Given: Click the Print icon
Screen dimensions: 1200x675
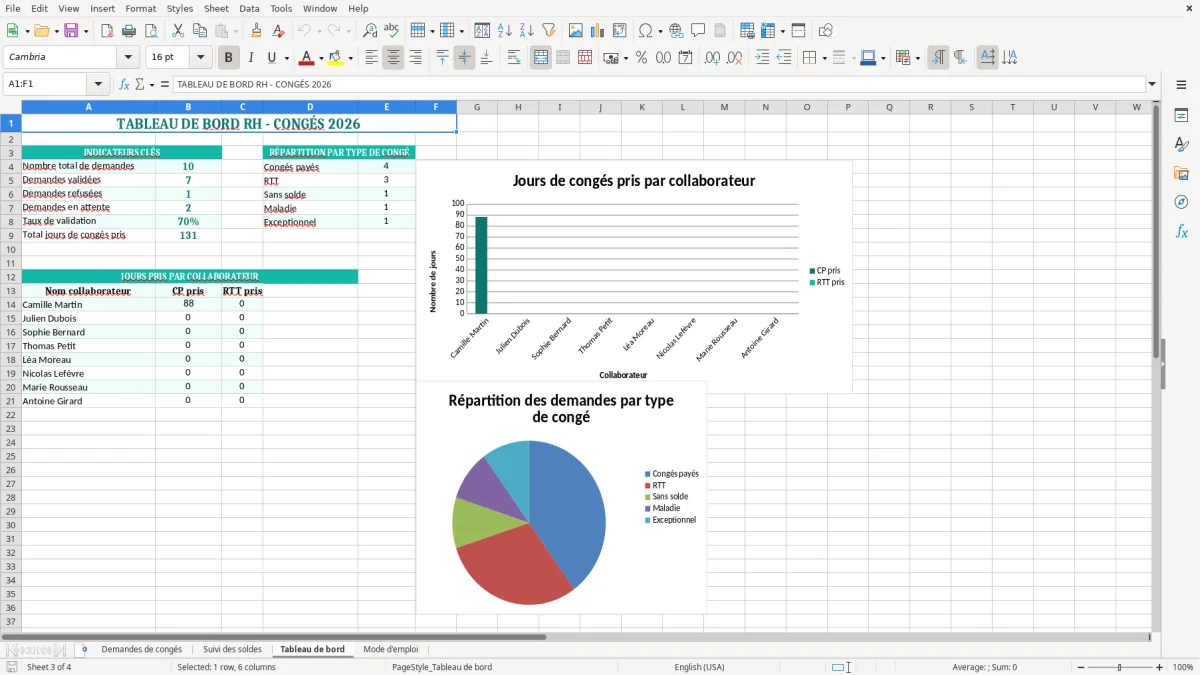Looking at the screenshot, I should click(x=131, y=31).
